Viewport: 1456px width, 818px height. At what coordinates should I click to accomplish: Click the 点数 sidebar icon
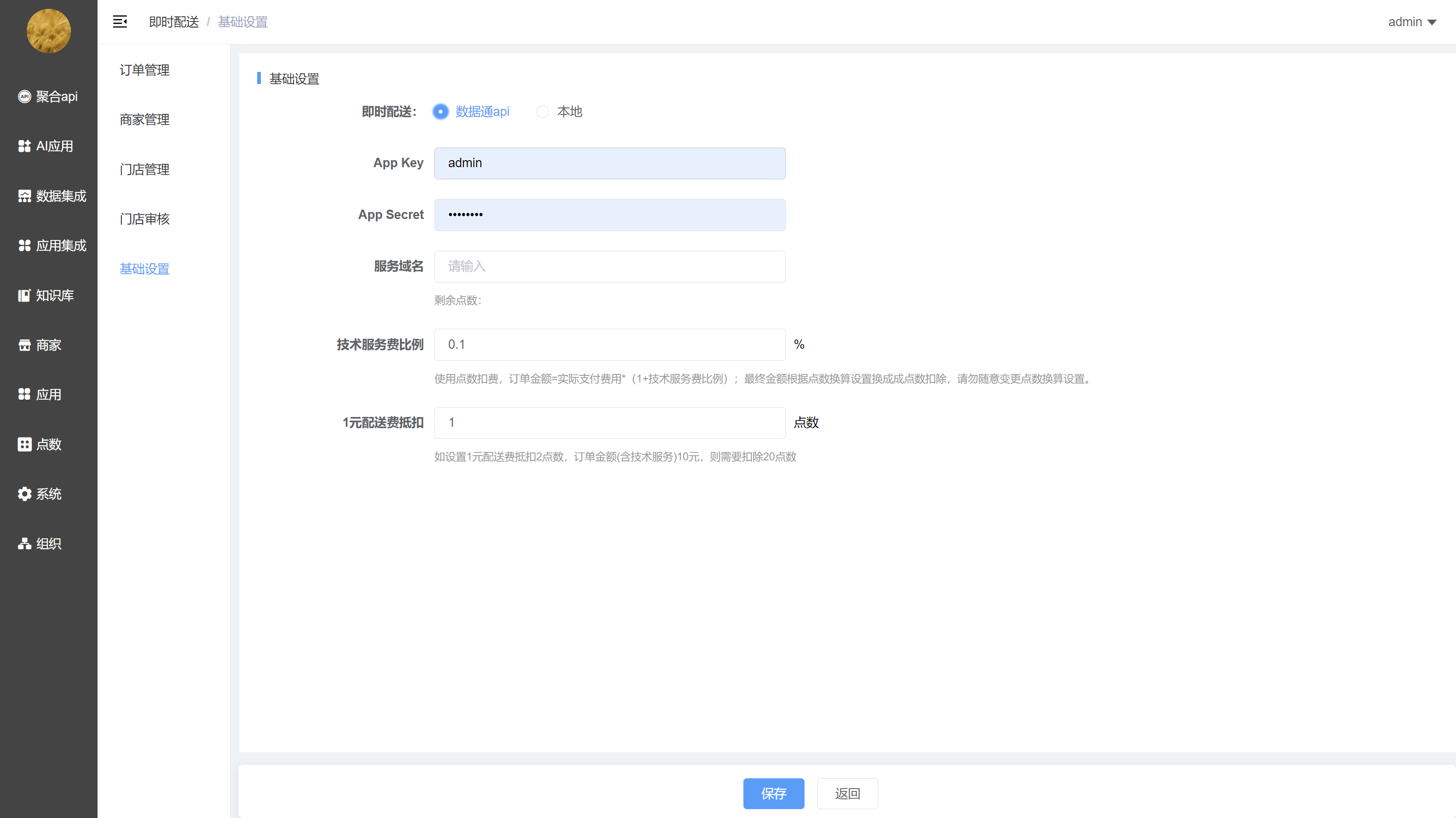[24, 444]
